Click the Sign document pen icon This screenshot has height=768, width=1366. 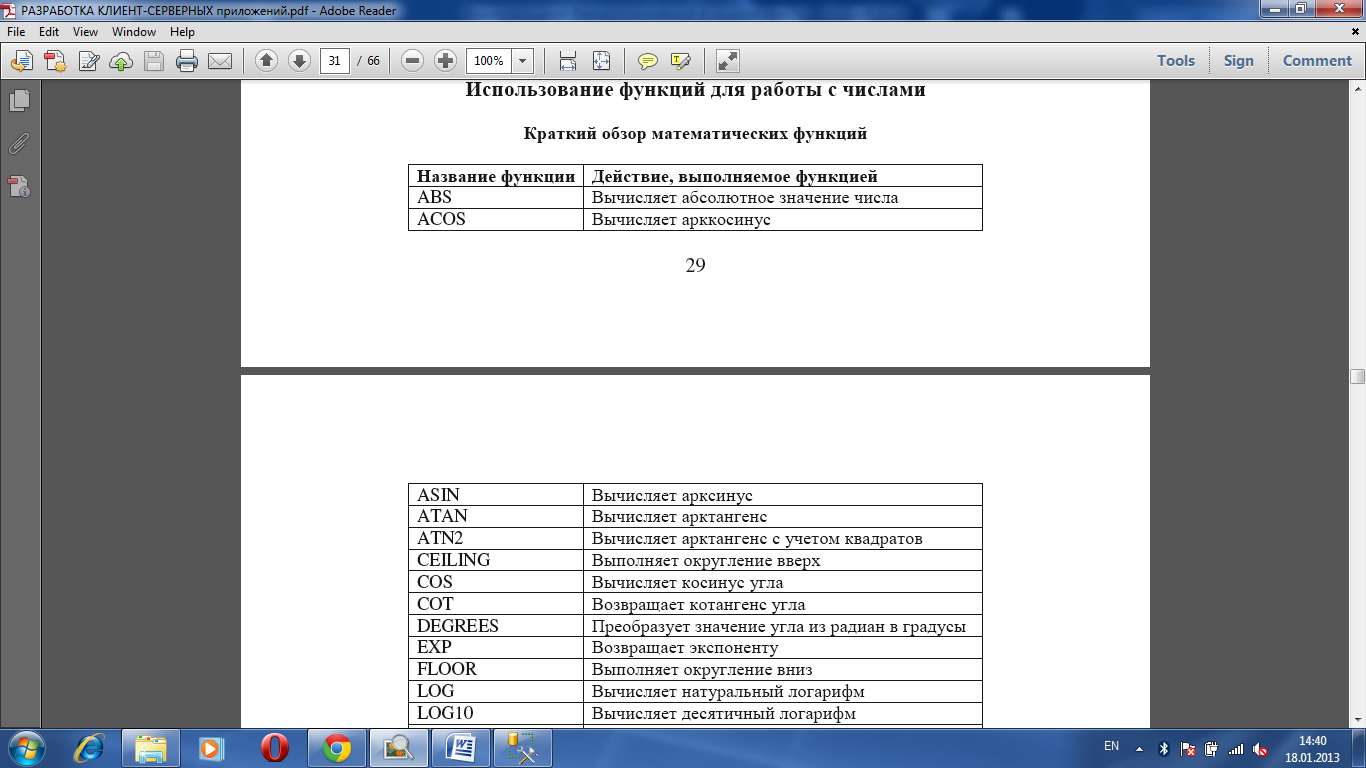click(88, 61)
